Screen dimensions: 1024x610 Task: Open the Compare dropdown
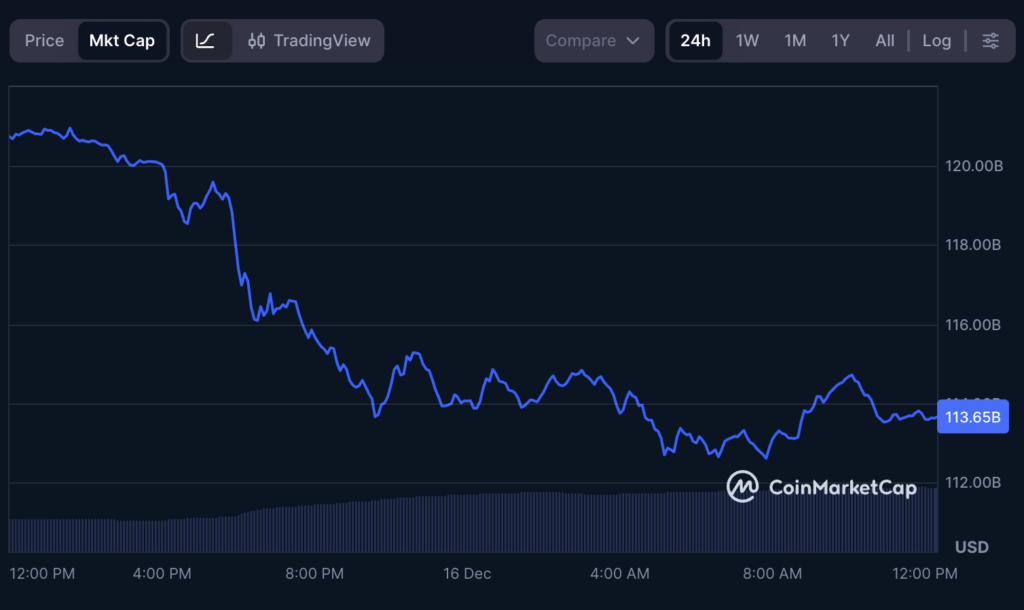[x=594, y=40]
